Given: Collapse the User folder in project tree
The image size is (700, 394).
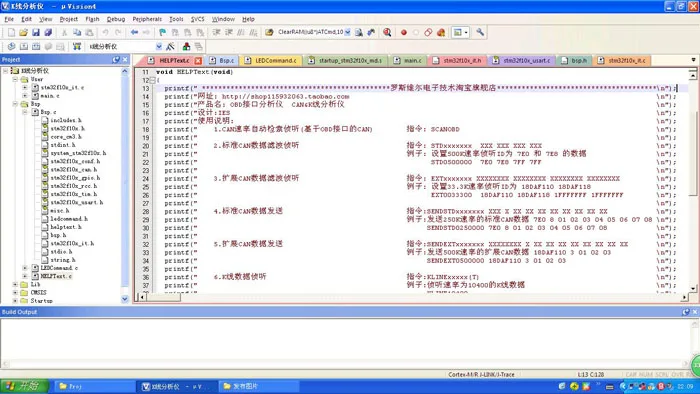Looking at the screenshot, I should click(x=15, y=79).
